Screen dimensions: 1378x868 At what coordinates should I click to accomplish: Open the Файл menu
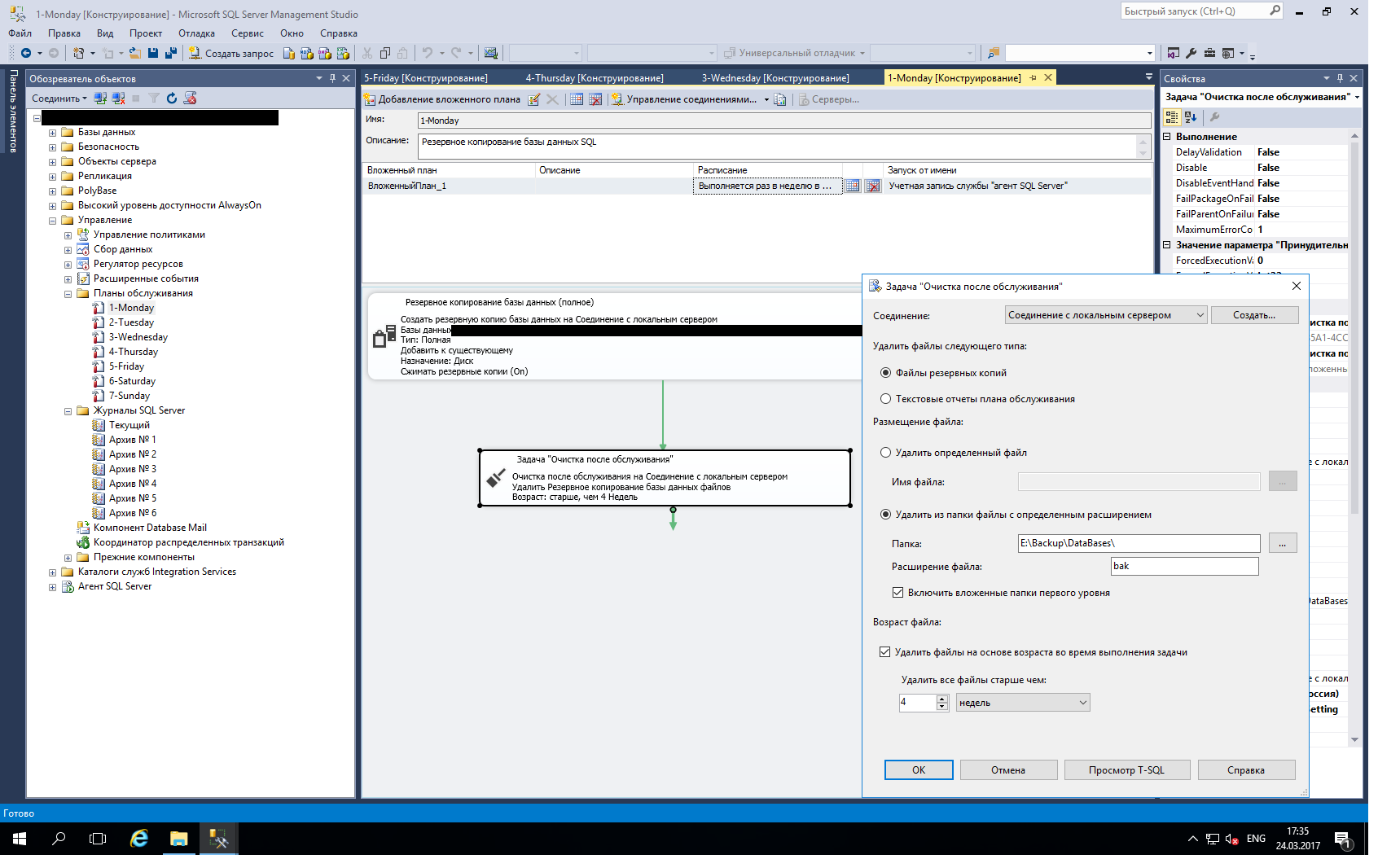pyautogui.click(x=20, y=33)
